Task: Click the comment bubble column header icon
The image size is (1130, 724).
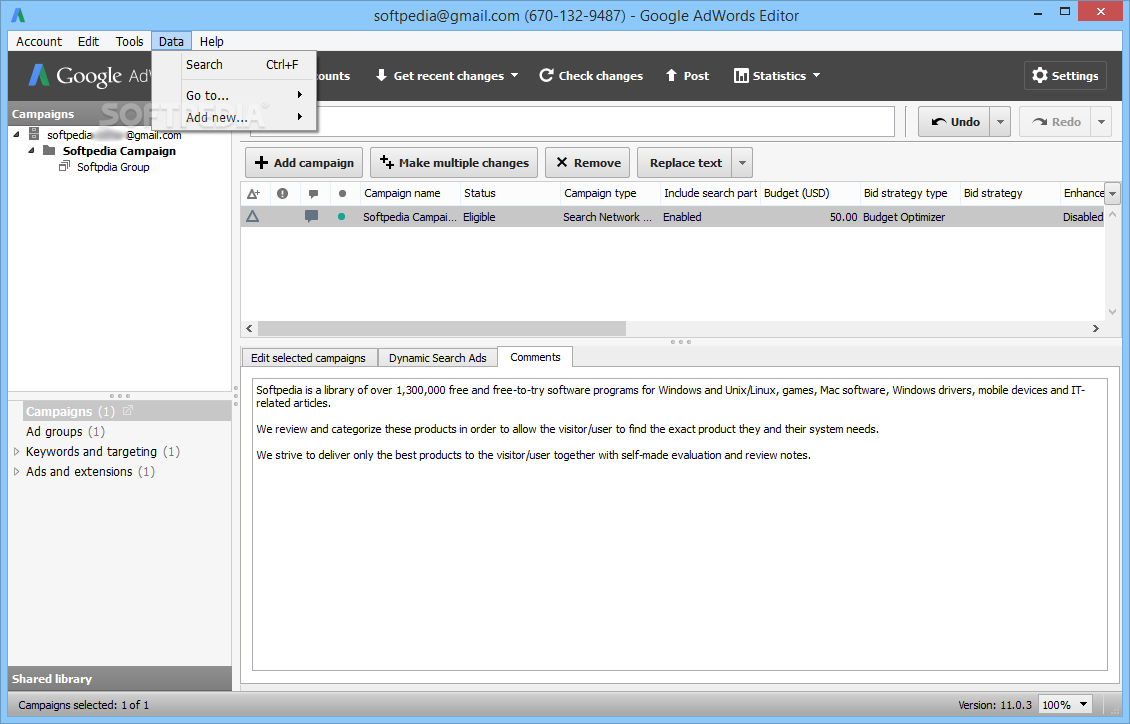Action: pos(313,194)
